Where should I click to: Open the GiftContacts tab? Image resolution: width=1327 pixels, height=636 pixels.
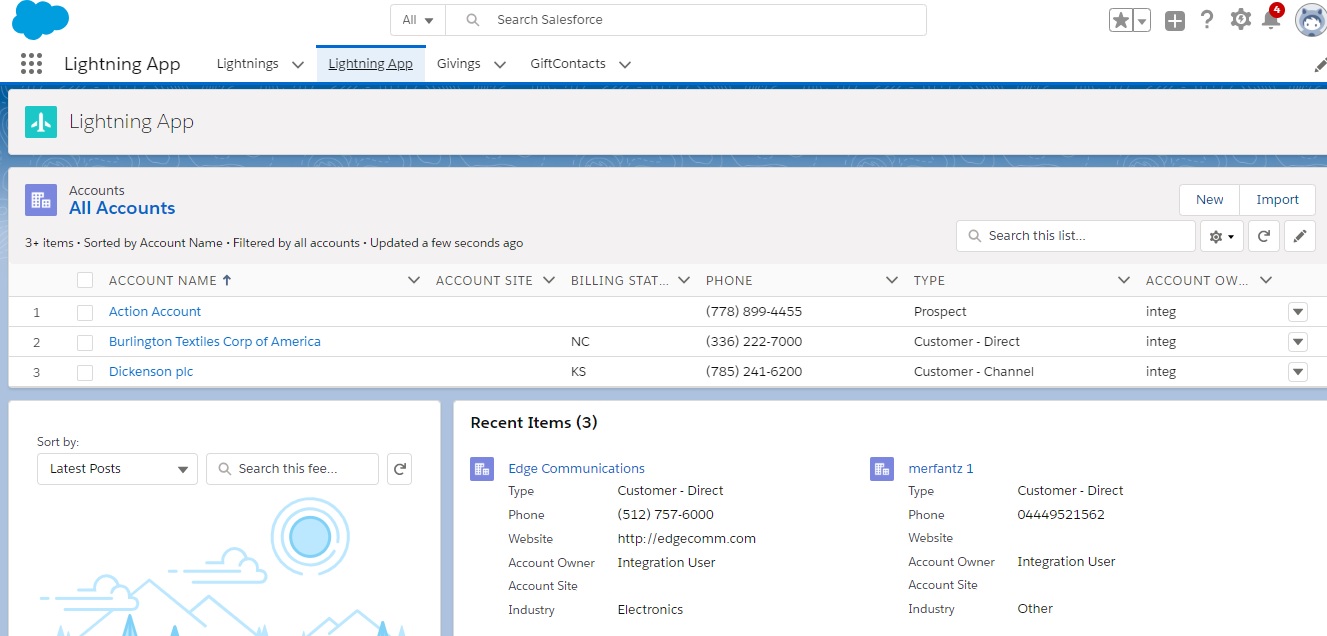[570, 63]
